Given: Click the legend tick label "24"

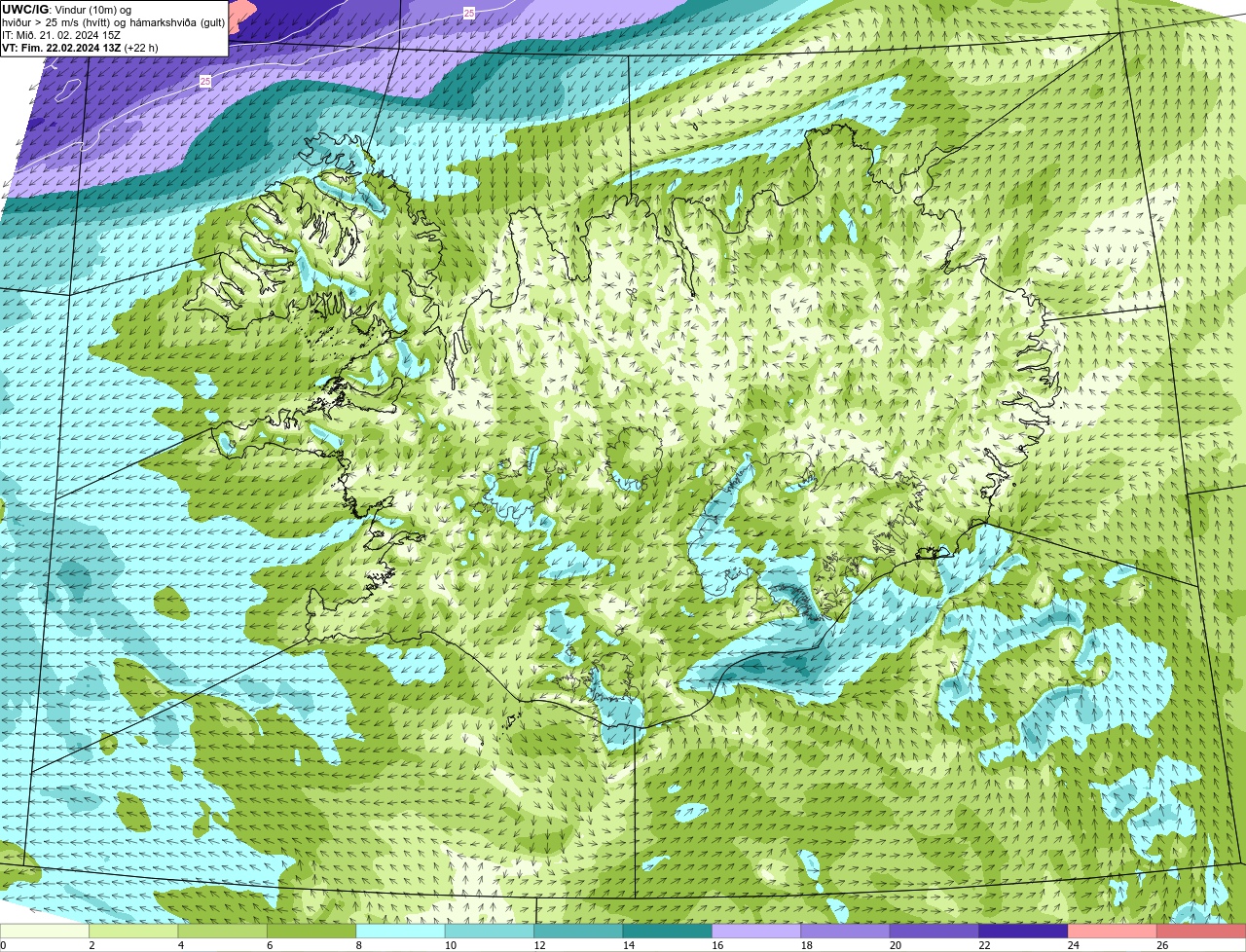Looking at the screenshot, I should pos(1074,945).
